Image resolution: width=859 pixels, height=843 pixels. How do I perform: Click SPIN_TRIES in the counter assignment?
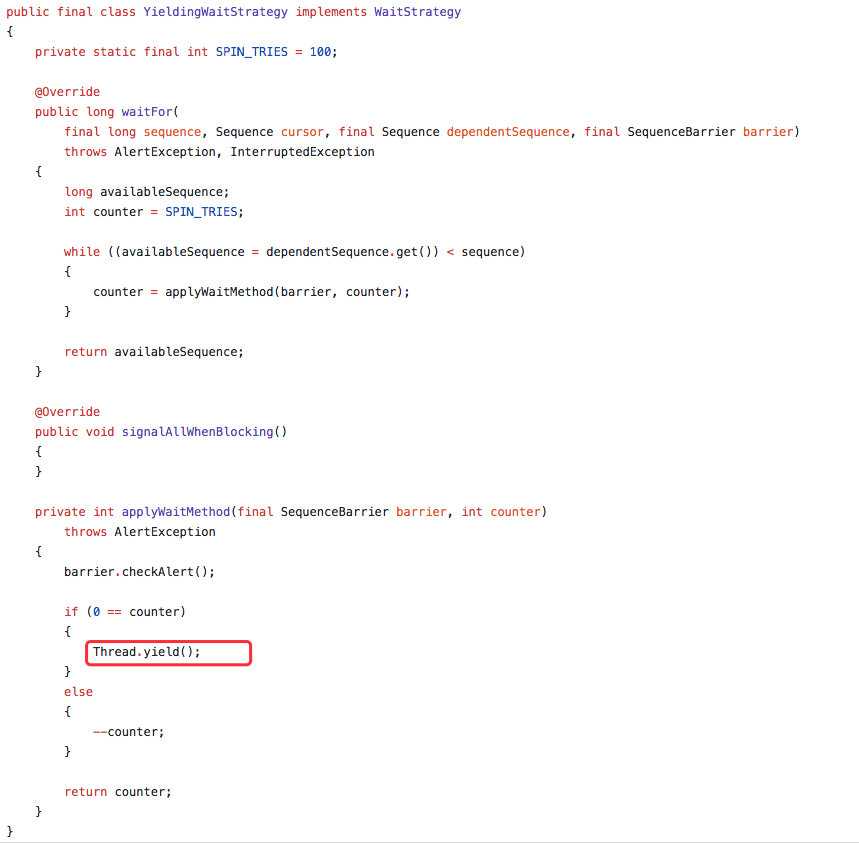click(x=201, y=212)
